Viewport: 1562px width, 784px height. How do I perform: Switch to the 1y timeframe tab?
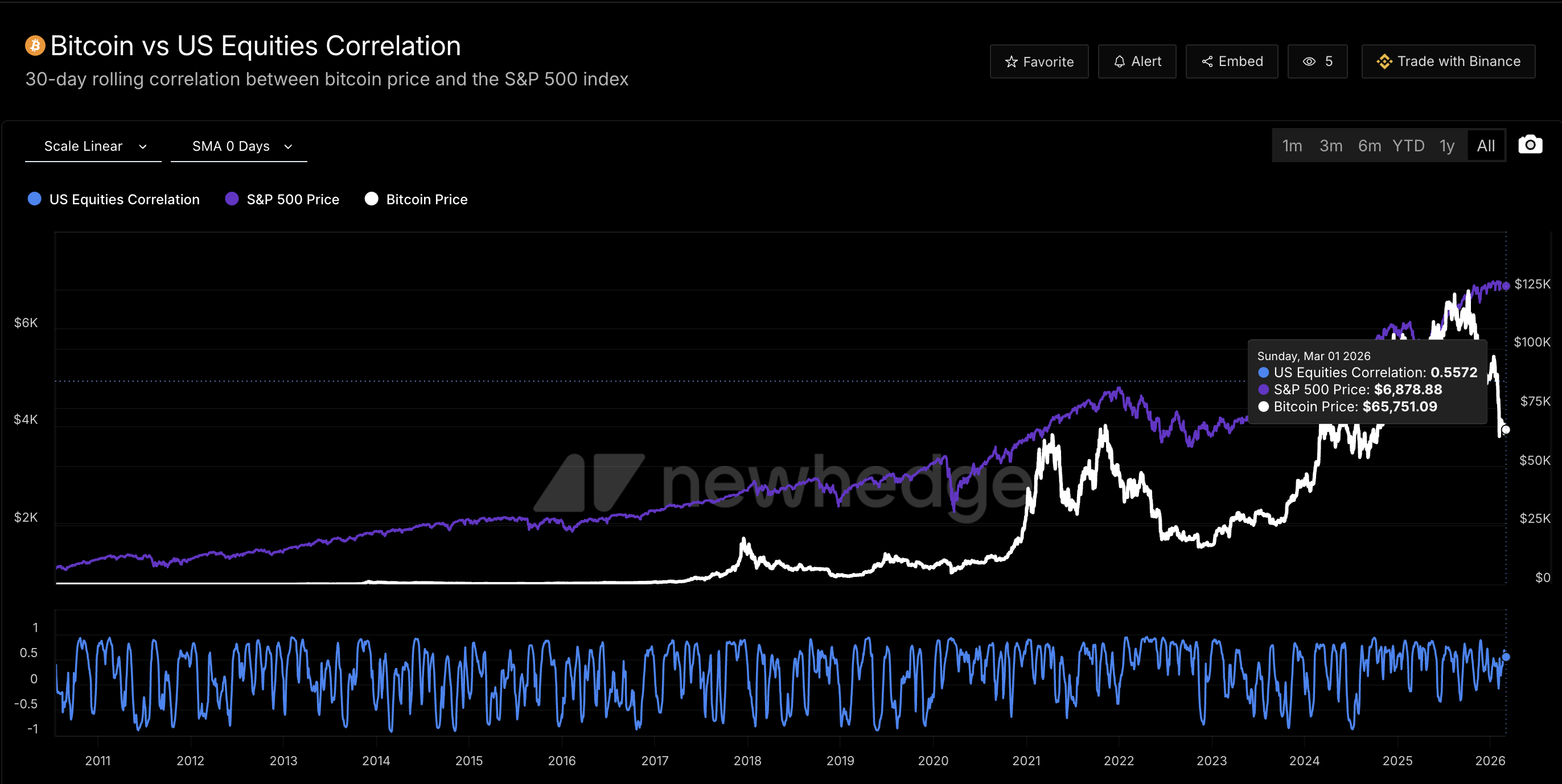pyautogui.click(x=1448, y=146)
